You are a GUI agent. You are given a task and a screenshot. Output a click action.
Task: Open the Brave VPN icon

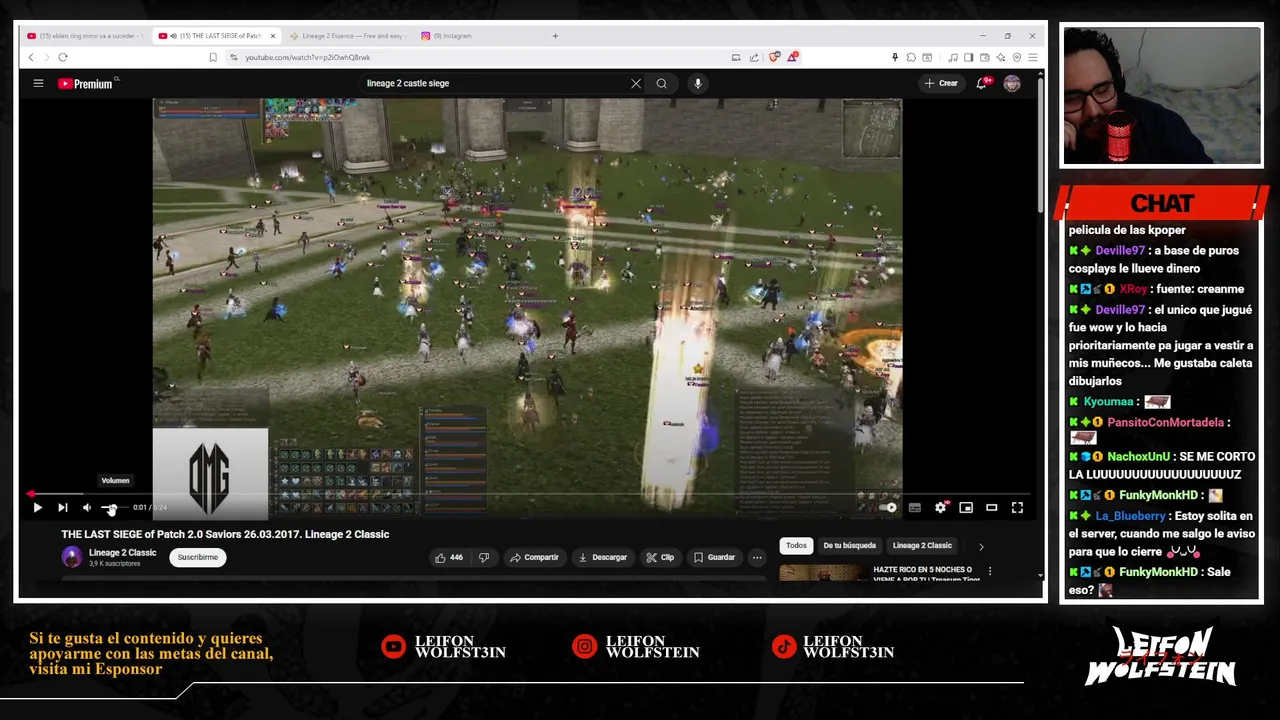[1017, 57]
